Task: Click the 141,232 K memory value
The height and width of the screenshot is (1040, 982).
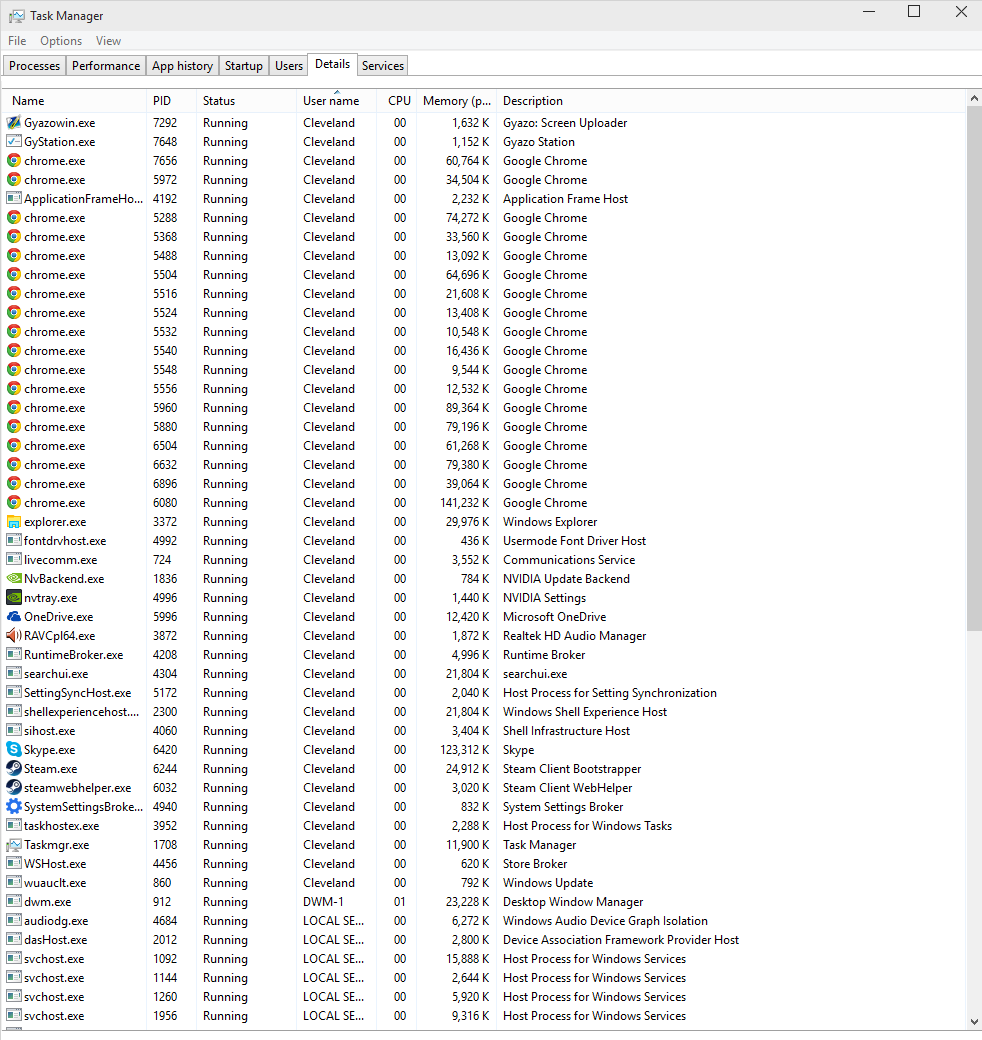Action: coord(465,503)
